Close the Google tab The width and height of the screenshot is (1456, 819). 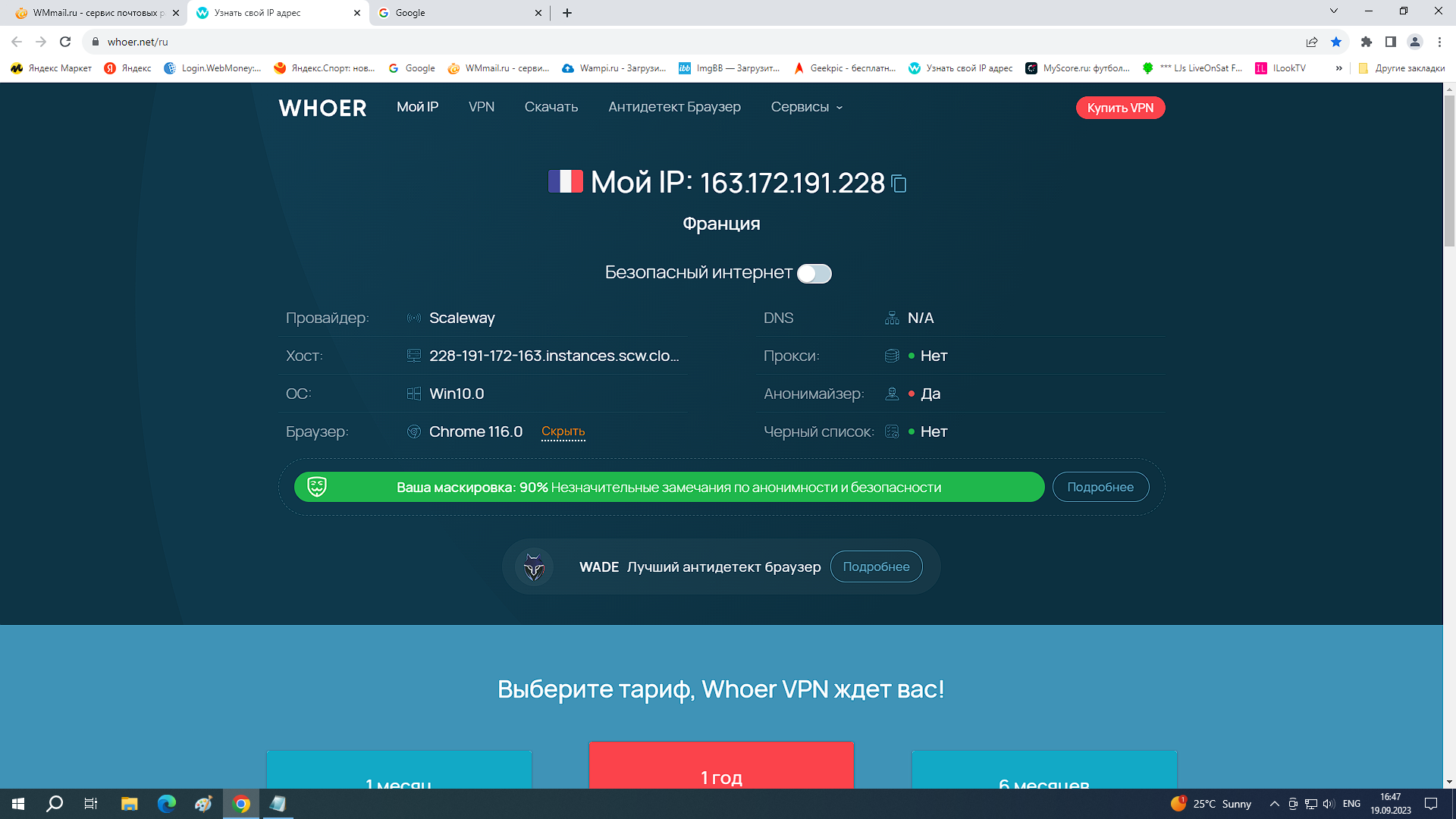tap(538, 13)
